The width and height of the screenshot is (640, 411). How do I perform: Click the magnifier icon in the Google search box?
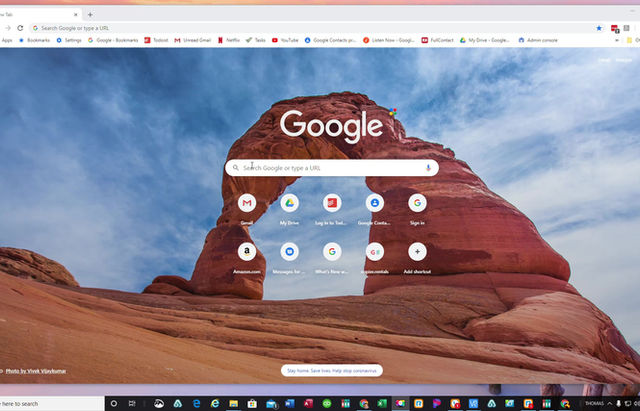click(x=236, y=168)
